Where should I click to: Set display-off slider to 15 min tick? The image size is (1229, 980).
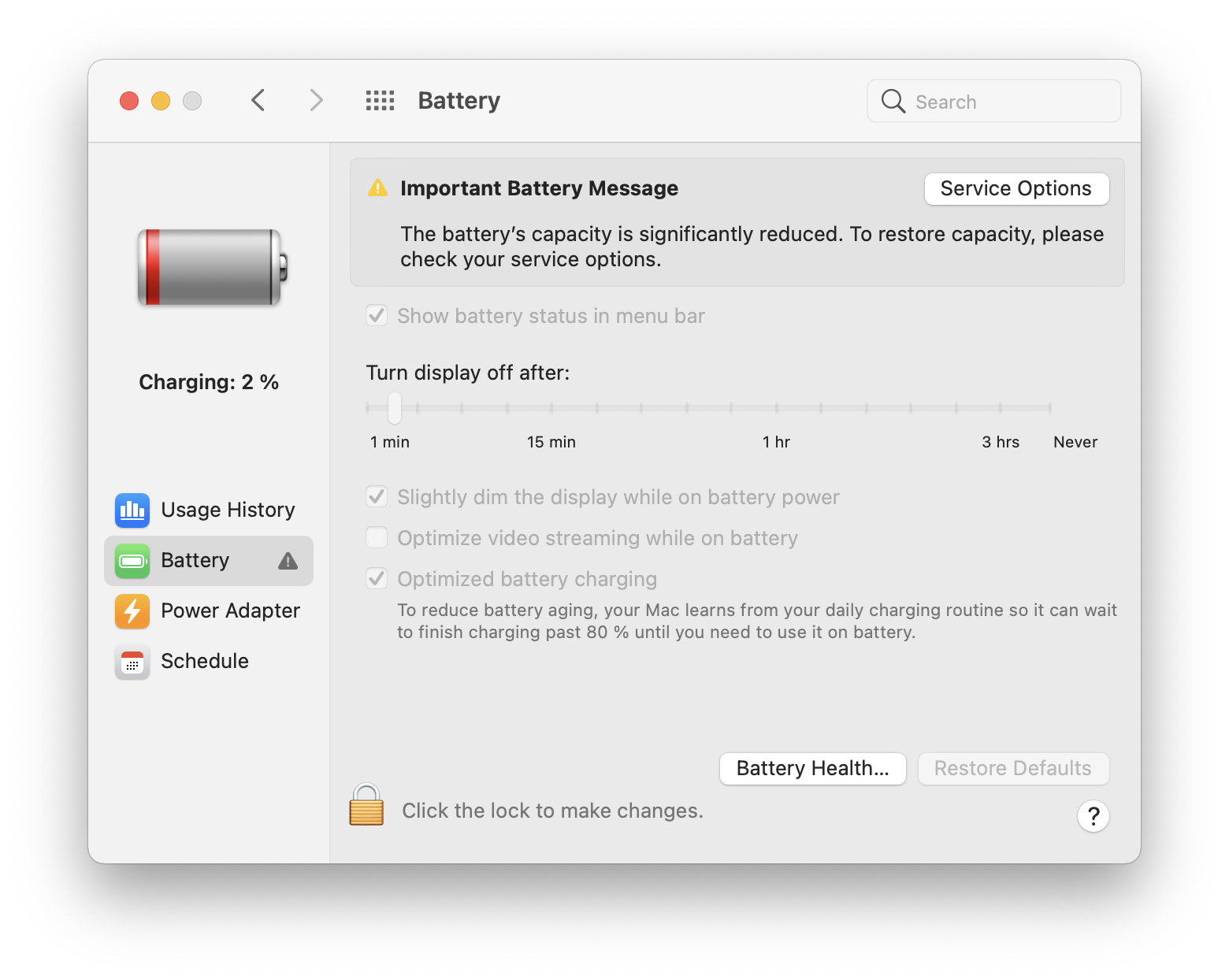[x=551, y=408]
